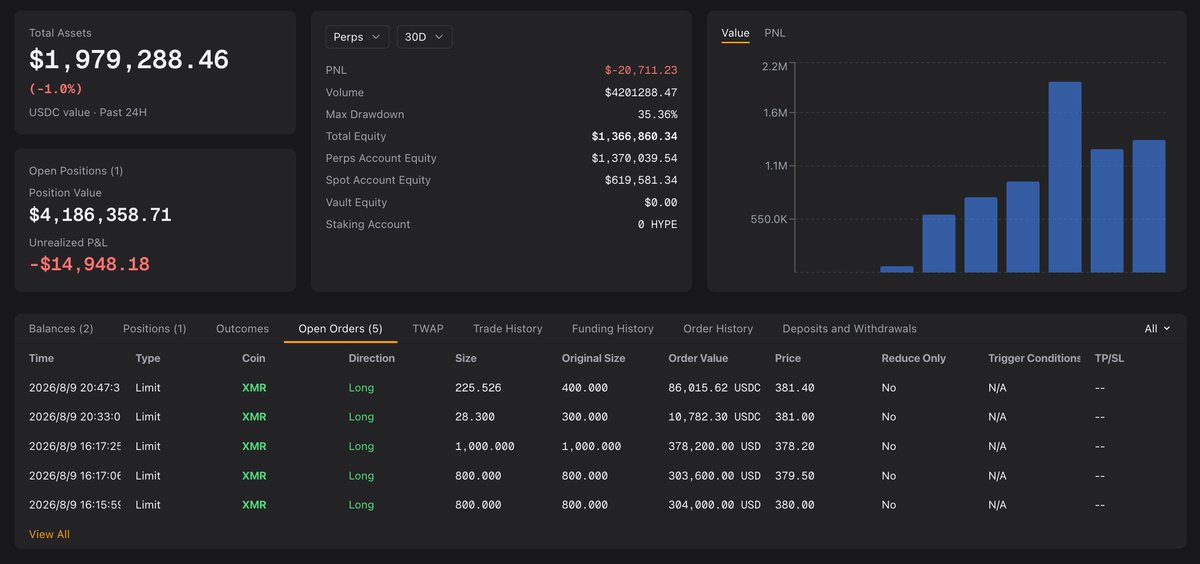
Task: Open XMR coin on the 378.20 order
Action: 254,446
